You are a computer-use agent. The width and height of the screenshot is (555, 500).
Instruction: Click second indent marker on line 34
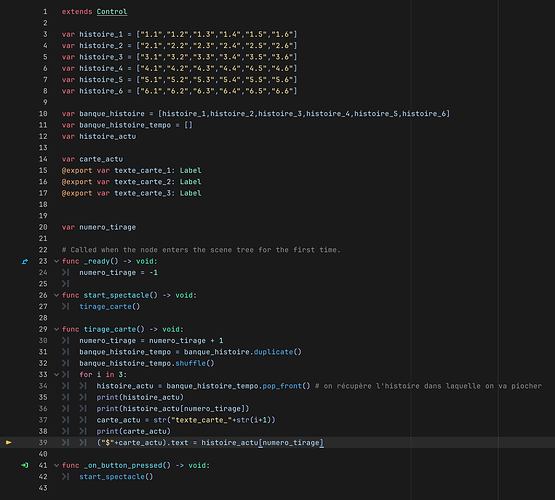(83, 386)
